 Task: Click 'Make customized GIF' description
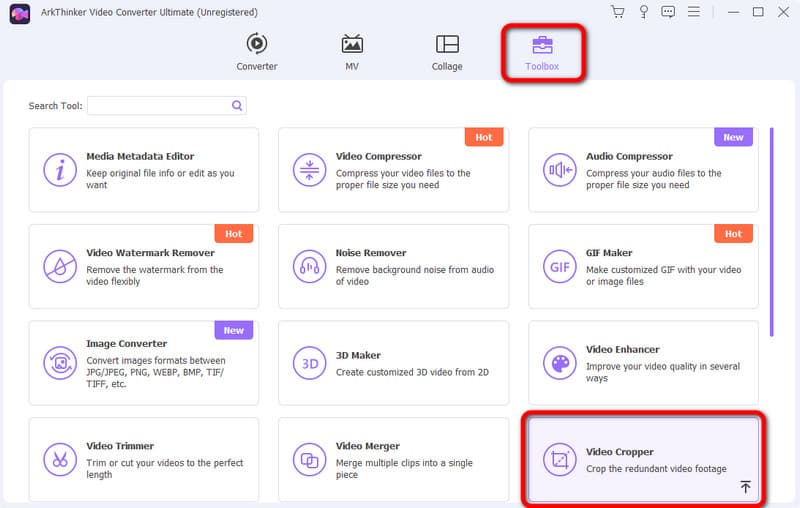click(x=663, y=275)
